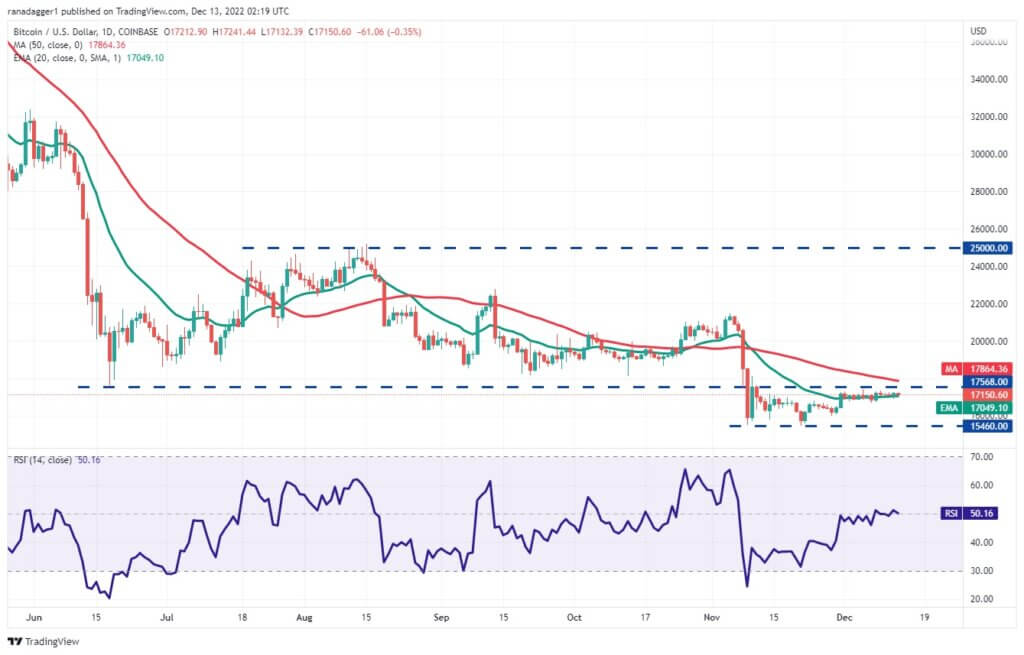Click the 30.00 RSI axis label

982,570
